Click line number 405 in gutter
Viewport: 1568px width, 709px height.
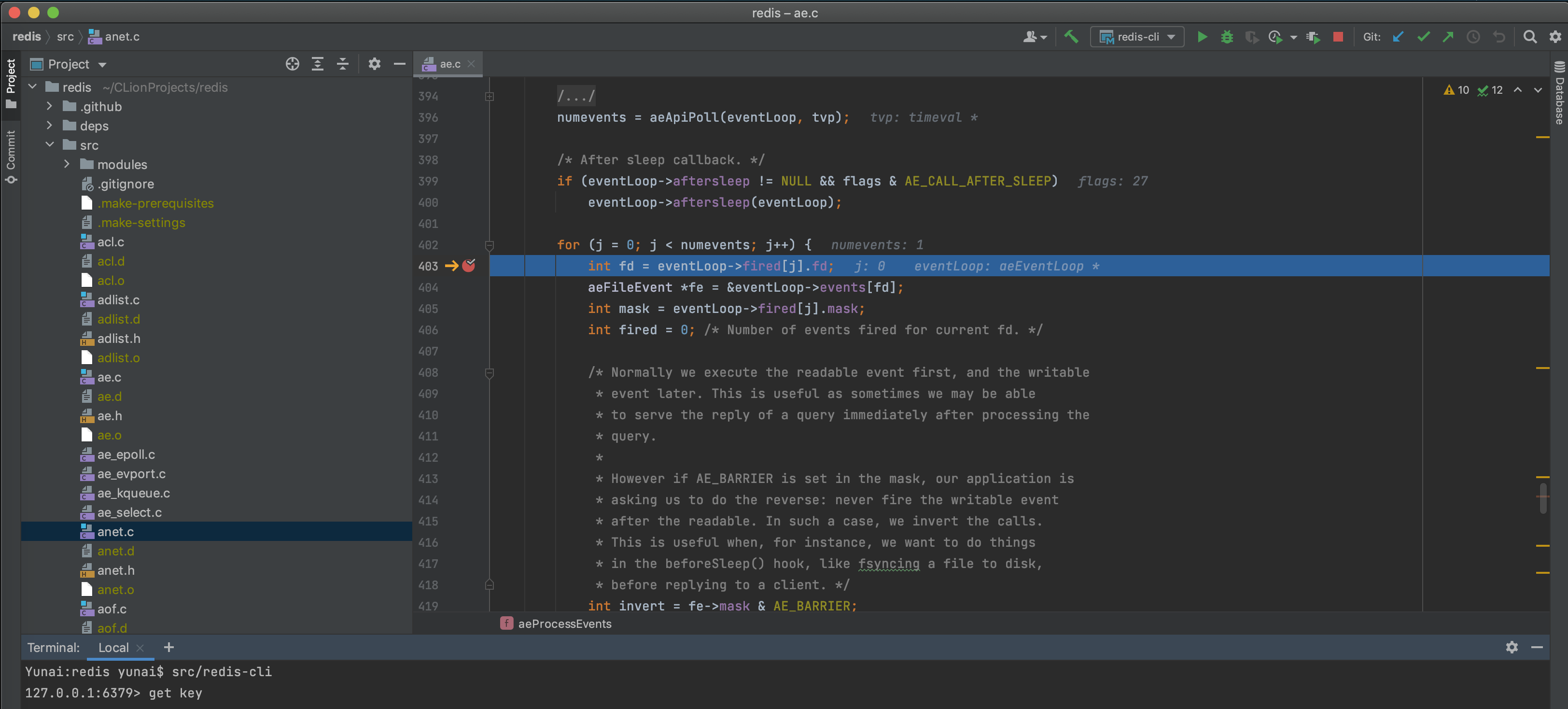click(x=428, y=309)
